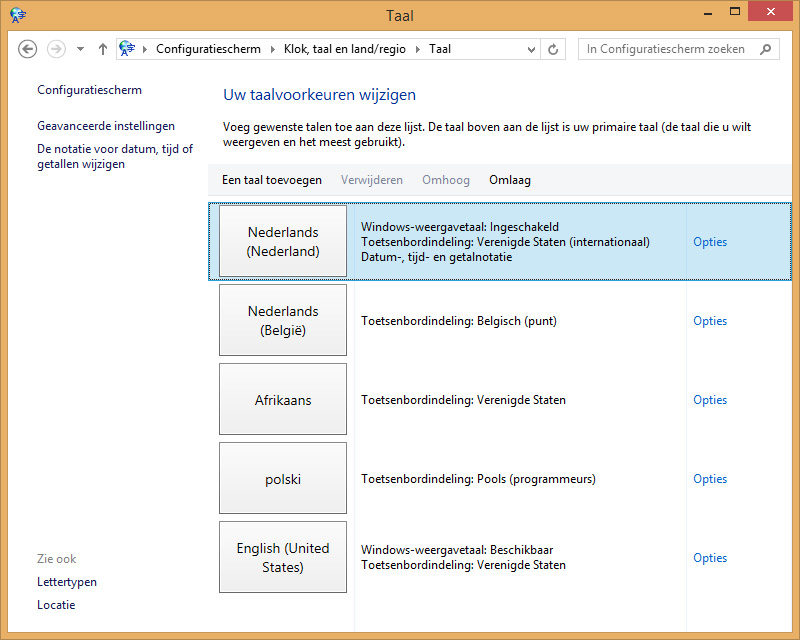This screenshot has width=800, height=640.
Task: Click 'Windows-weergavetaal: Ingeschakeld' text
Action: [x=460, y=227]
